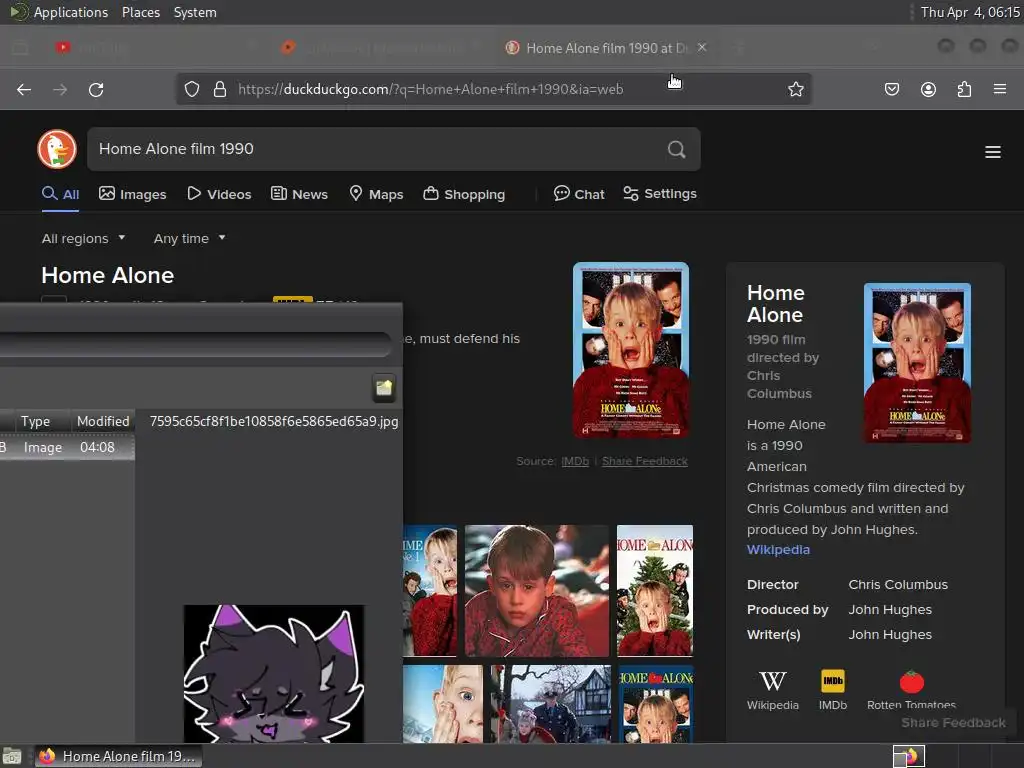Open the System menu

[195, 12]
